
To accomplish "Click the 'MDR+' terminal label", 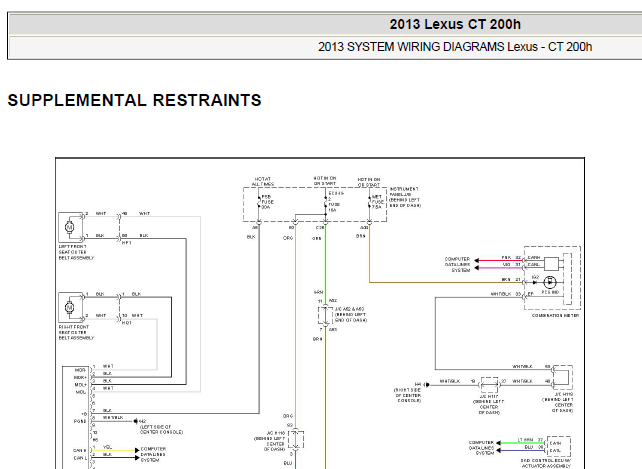I will (x=80, y=377).
